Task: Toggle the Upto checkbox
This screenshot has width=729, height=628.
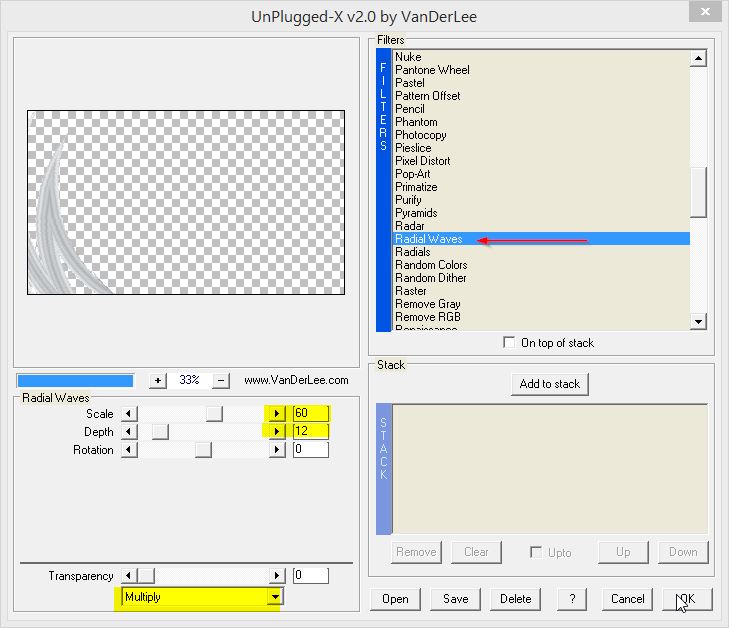Action: (536, 552)
